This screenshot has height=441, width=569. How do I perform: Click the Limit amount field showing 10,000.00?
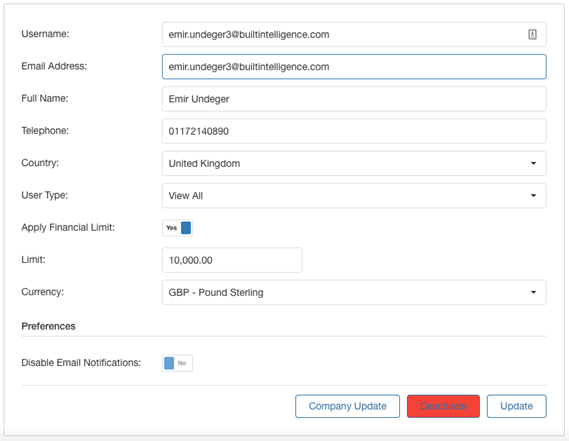click(x=232, y=260)
